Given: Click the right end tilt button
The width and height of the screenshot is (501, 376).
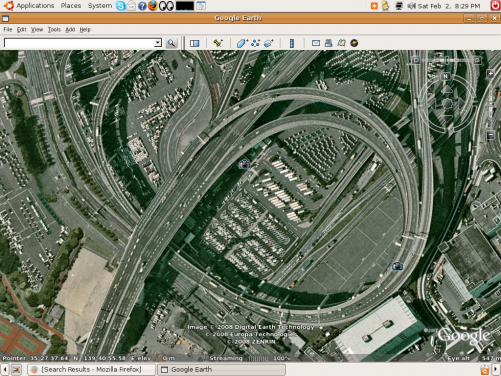Looking at the screenshot, I should coord(477,60).
